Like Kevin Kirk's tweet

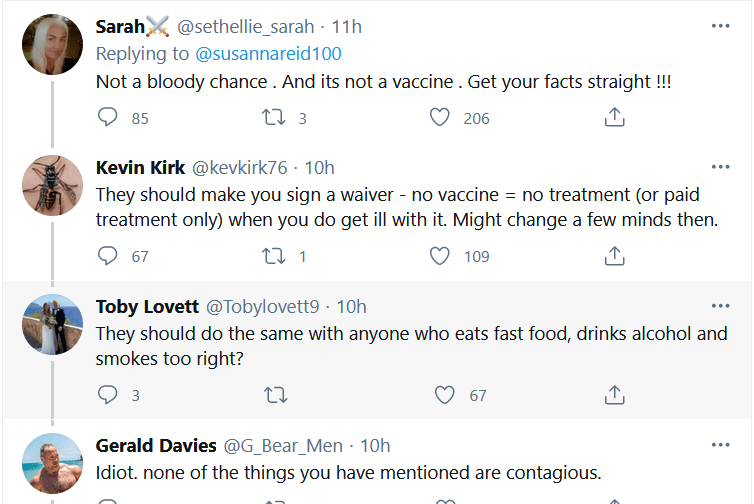pyautogui.click(x=439, y=256)
